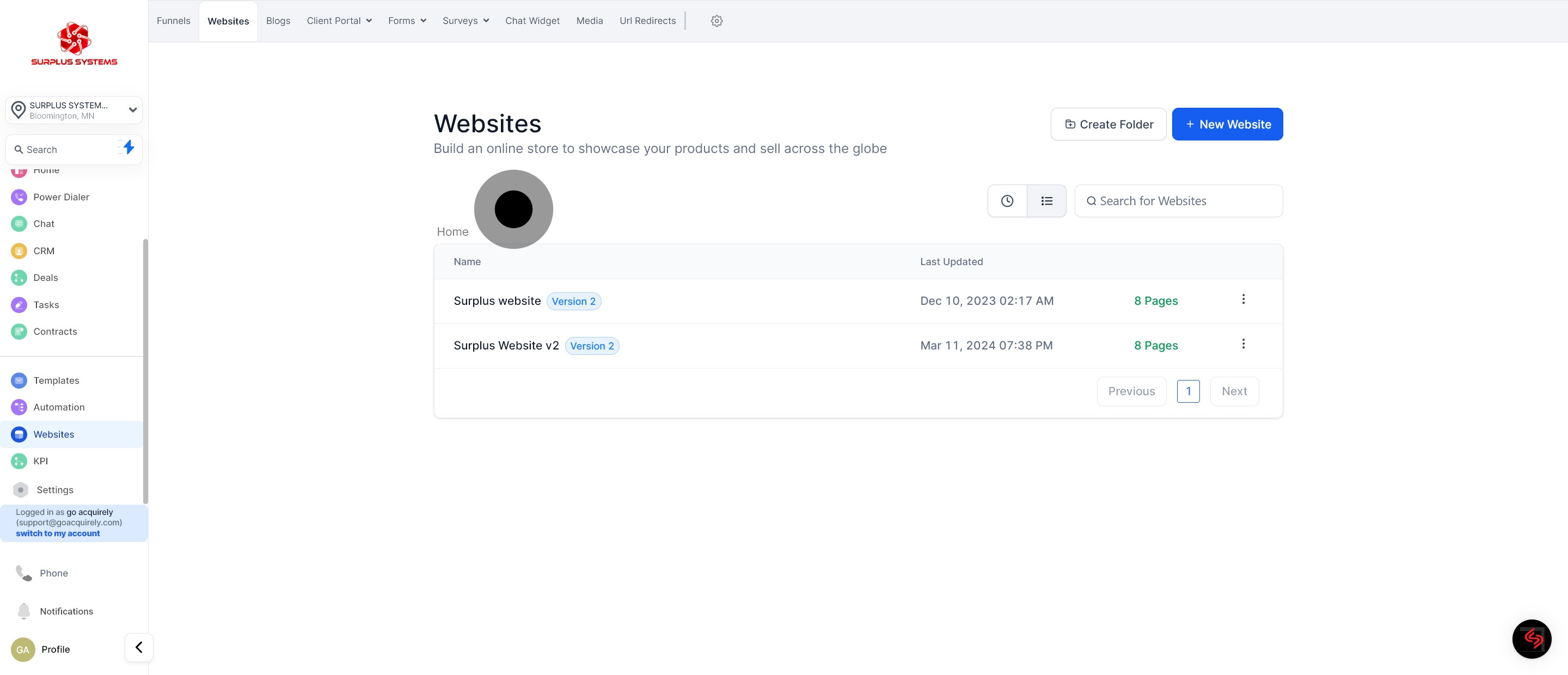Viewport: 1568px width, 675px height.
Task: Switch to the Funnels tab
Action: [x=173, y=20]
